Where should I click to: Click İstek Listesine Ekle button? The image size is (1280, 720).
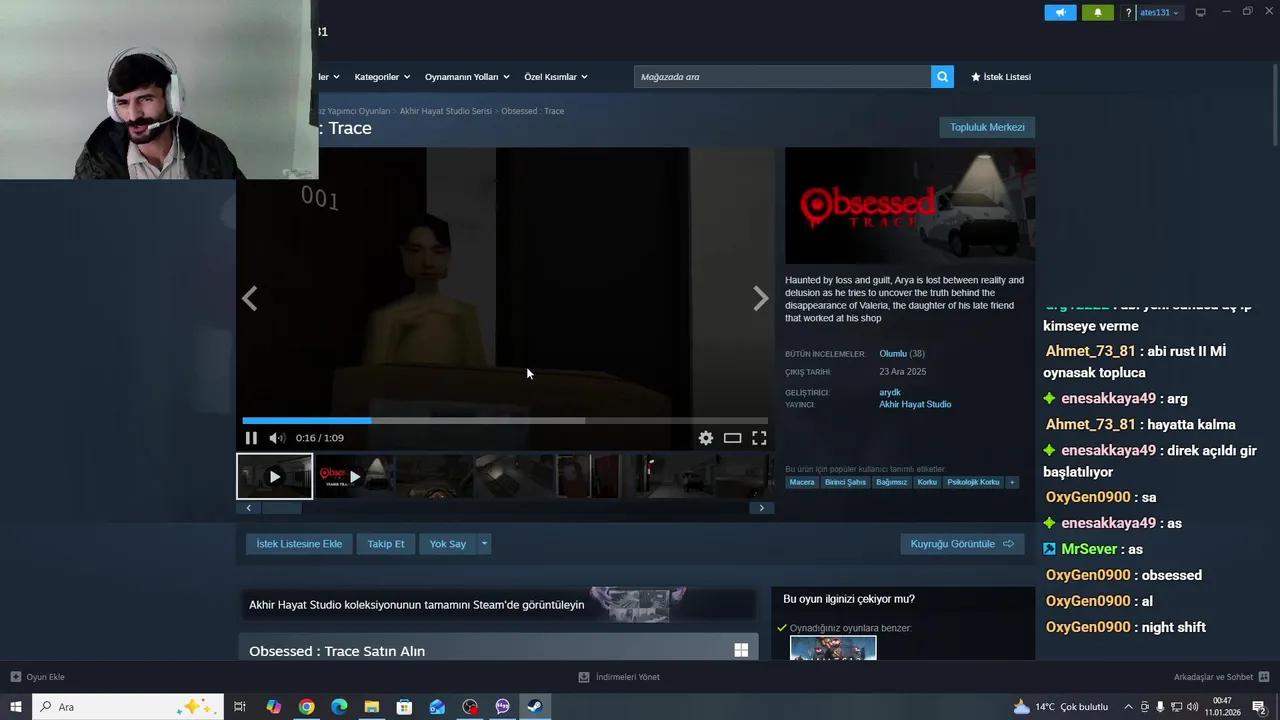click(x=299, y=544)
